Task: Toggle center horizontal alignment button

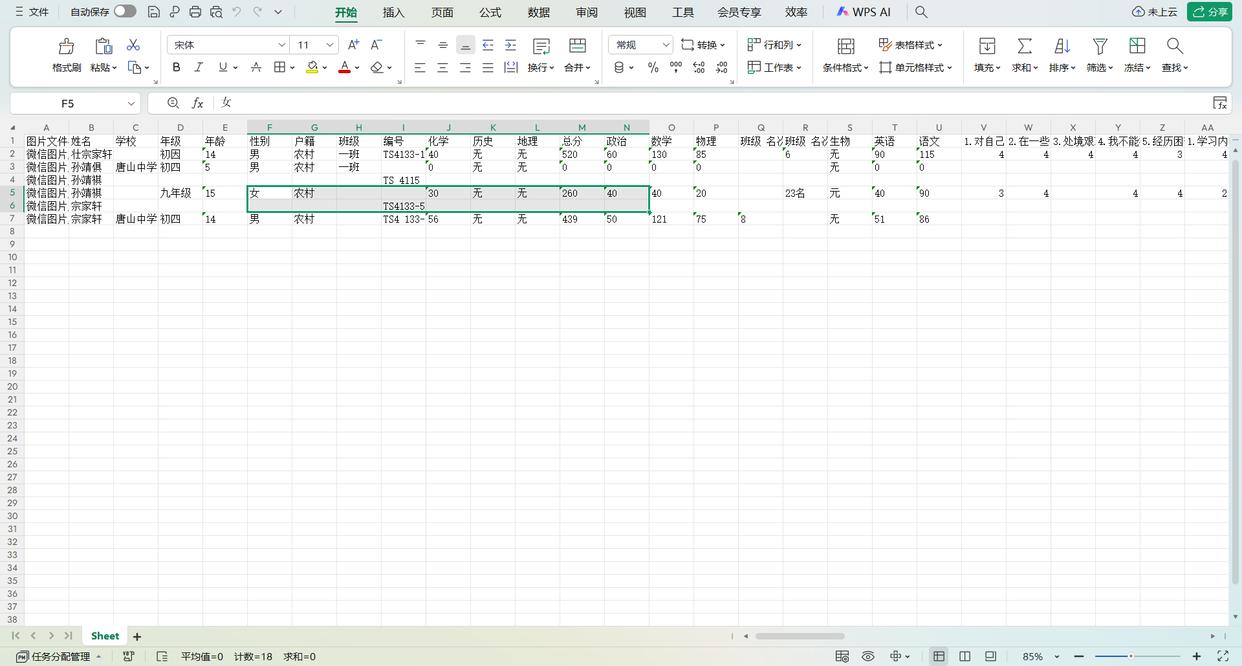Action: [x=442, y=67]
